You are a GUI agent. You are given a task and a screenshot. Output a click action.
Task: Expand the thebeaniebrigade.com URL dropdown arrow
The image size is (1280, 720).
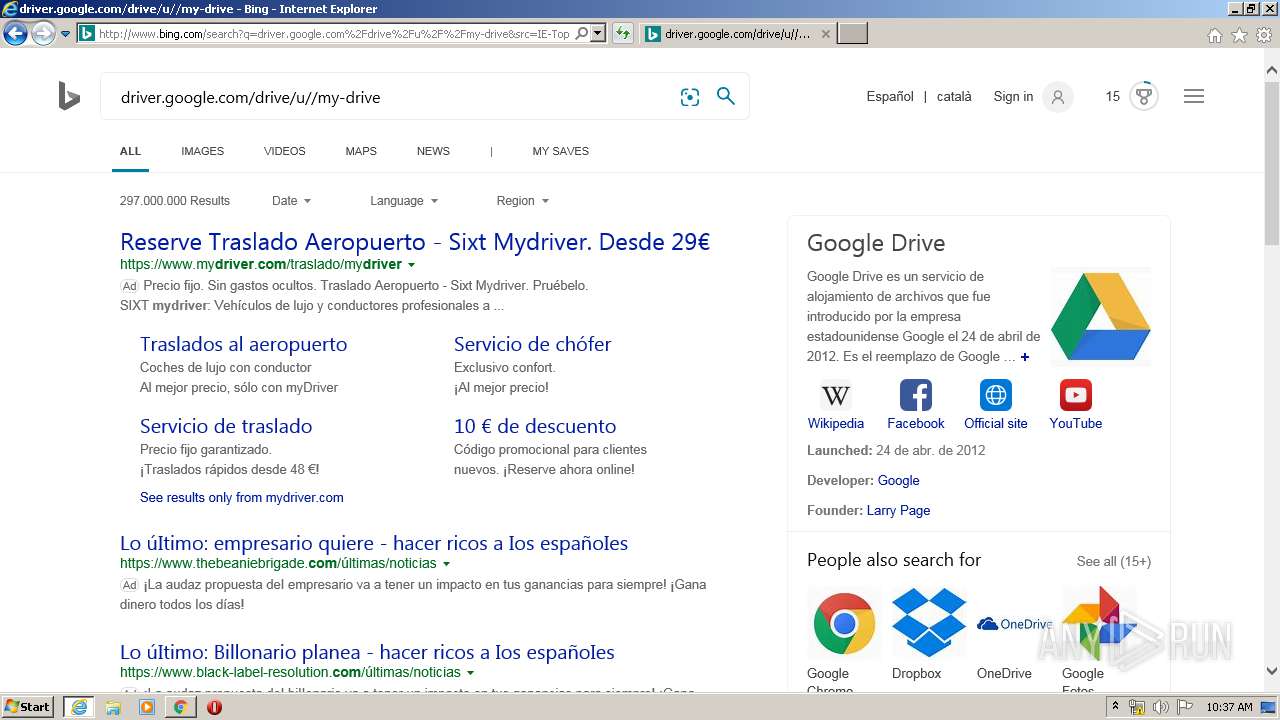tap(446, 564)
